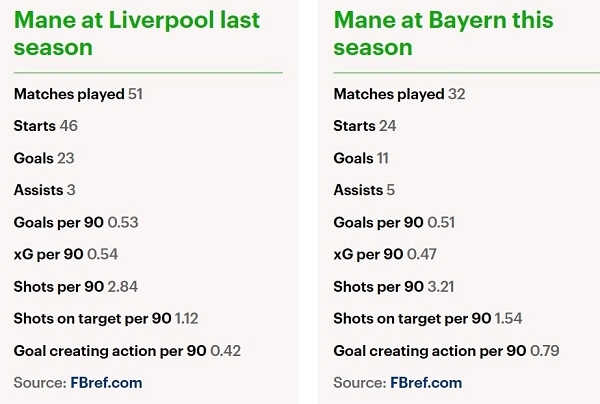Click Bayern 'xG per 90 0.47' stat
This screenshot has height=404, width=600.
point(385,254)
